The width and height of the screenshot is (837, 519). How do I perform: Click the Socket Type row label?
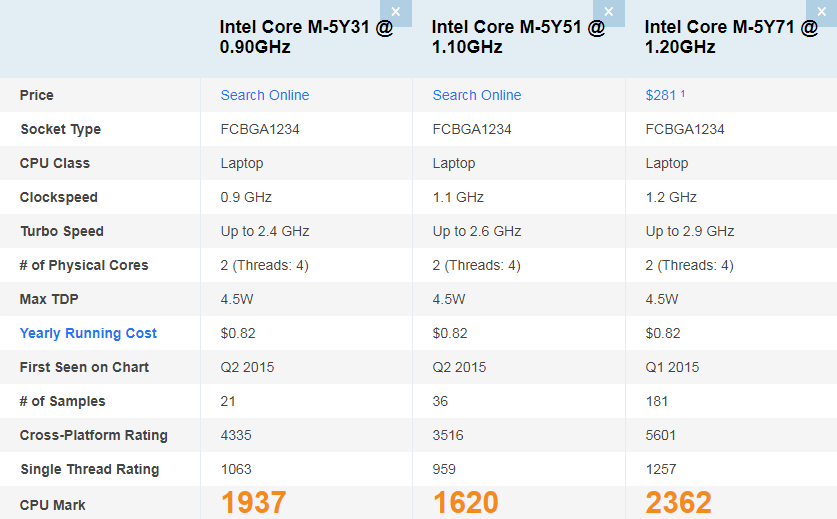pos(60,129)
